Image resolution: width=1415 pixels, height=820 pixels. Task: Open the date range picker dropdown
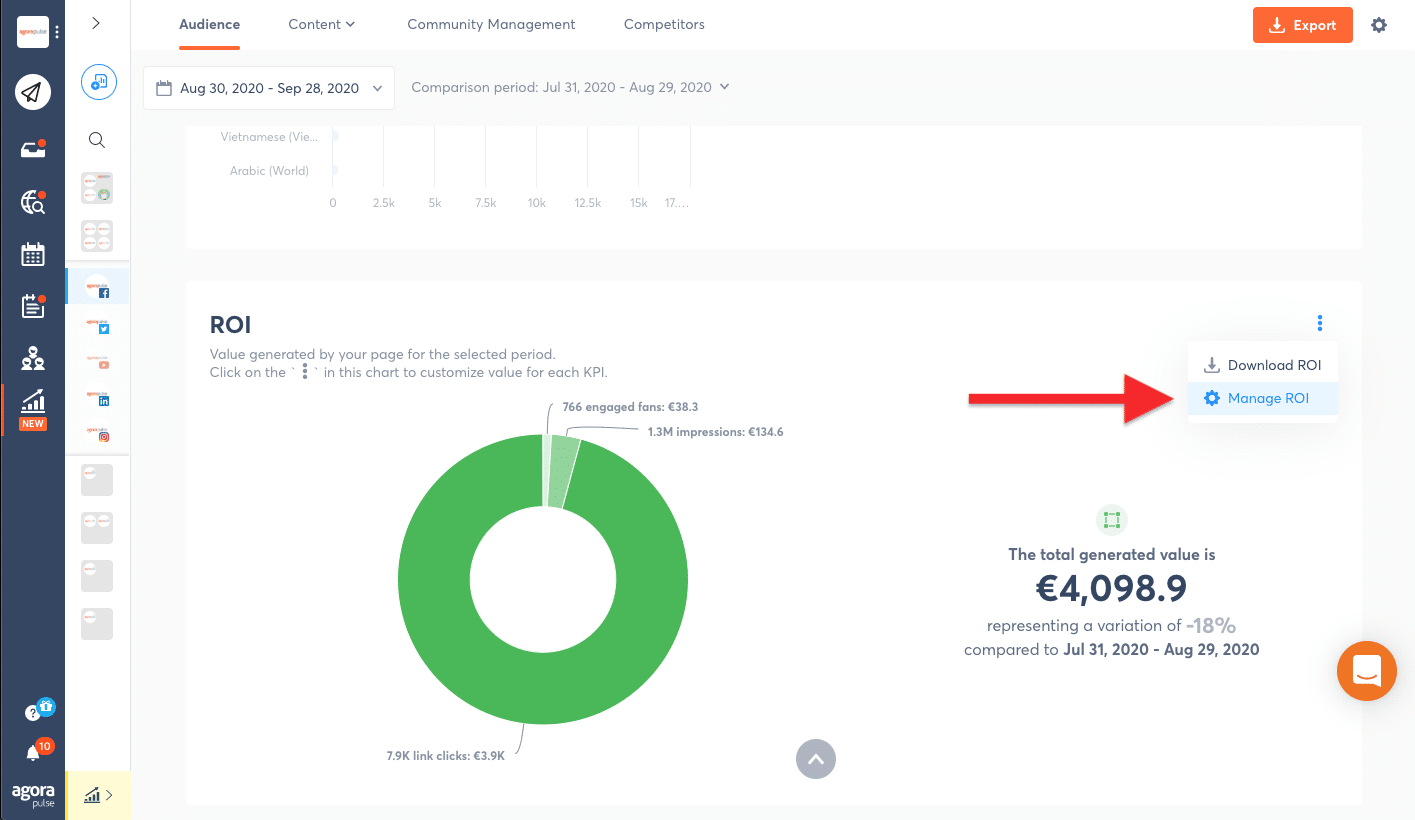269,88
